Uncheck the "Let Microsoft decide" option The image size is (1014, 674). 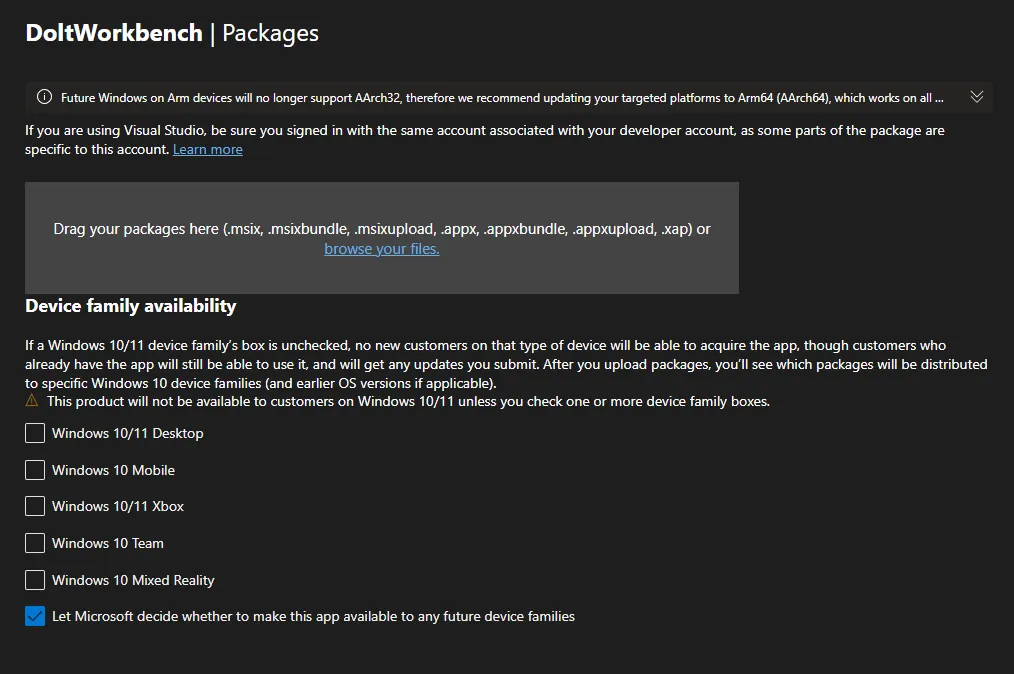(x=34, y=616)
